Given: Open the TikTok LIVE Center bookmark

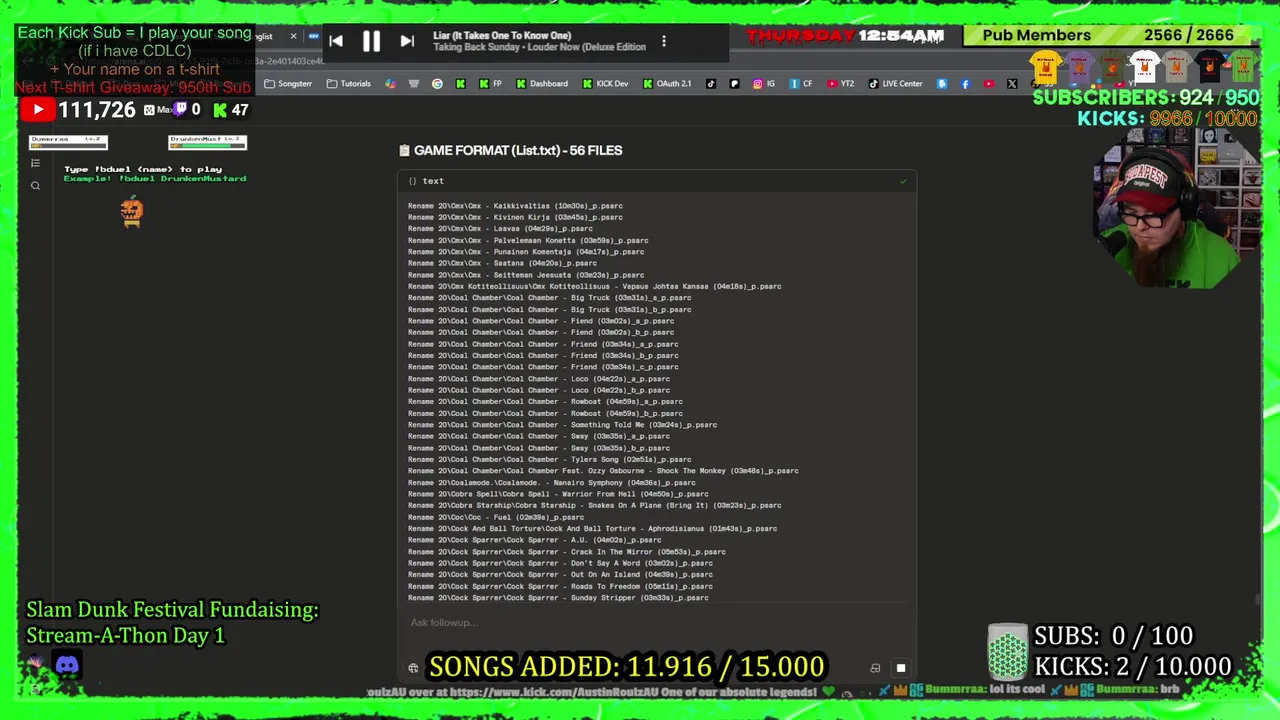Looking at the screenshot, I should [x=895, y=84].
